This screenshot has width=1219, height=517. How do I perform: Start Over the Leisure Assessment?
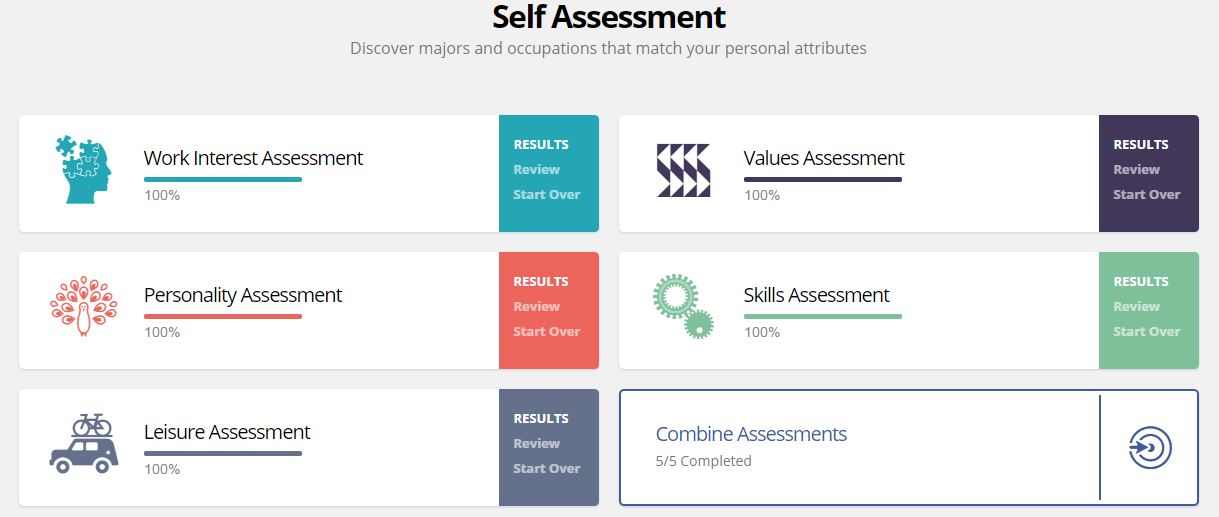(547, 468)
